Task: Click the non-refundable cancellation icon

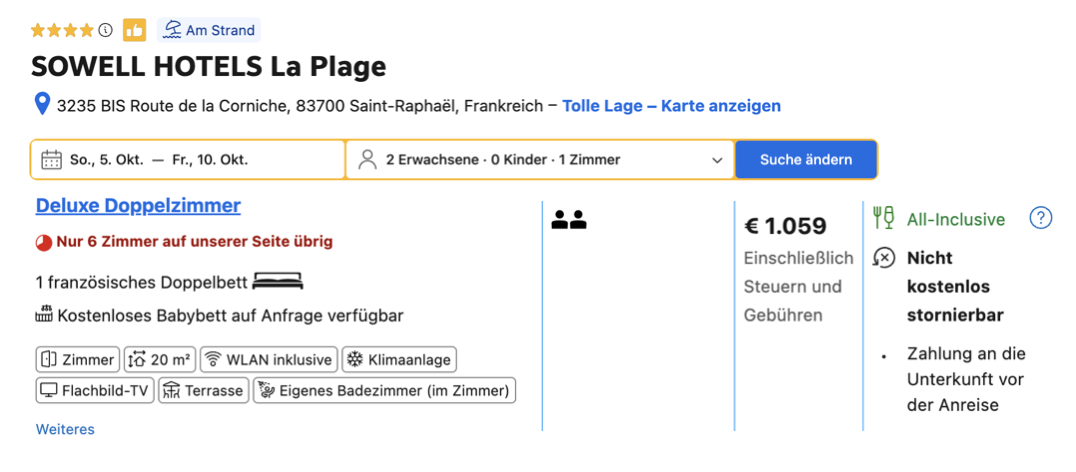Action: (x=884, y=258)
